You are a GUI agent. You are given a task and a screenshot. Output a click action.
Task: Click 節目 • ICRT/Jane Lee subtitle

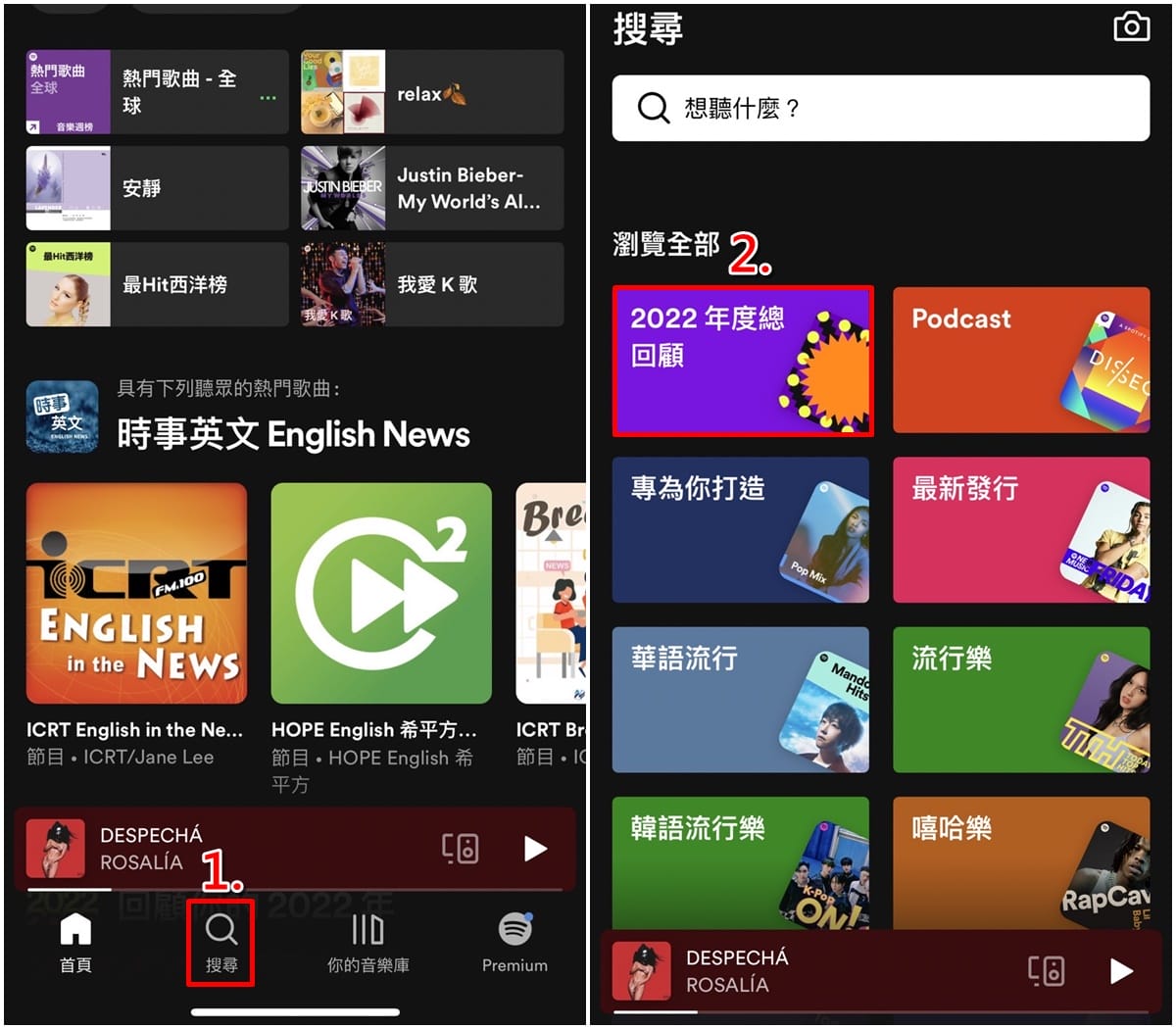click(120, 758)
